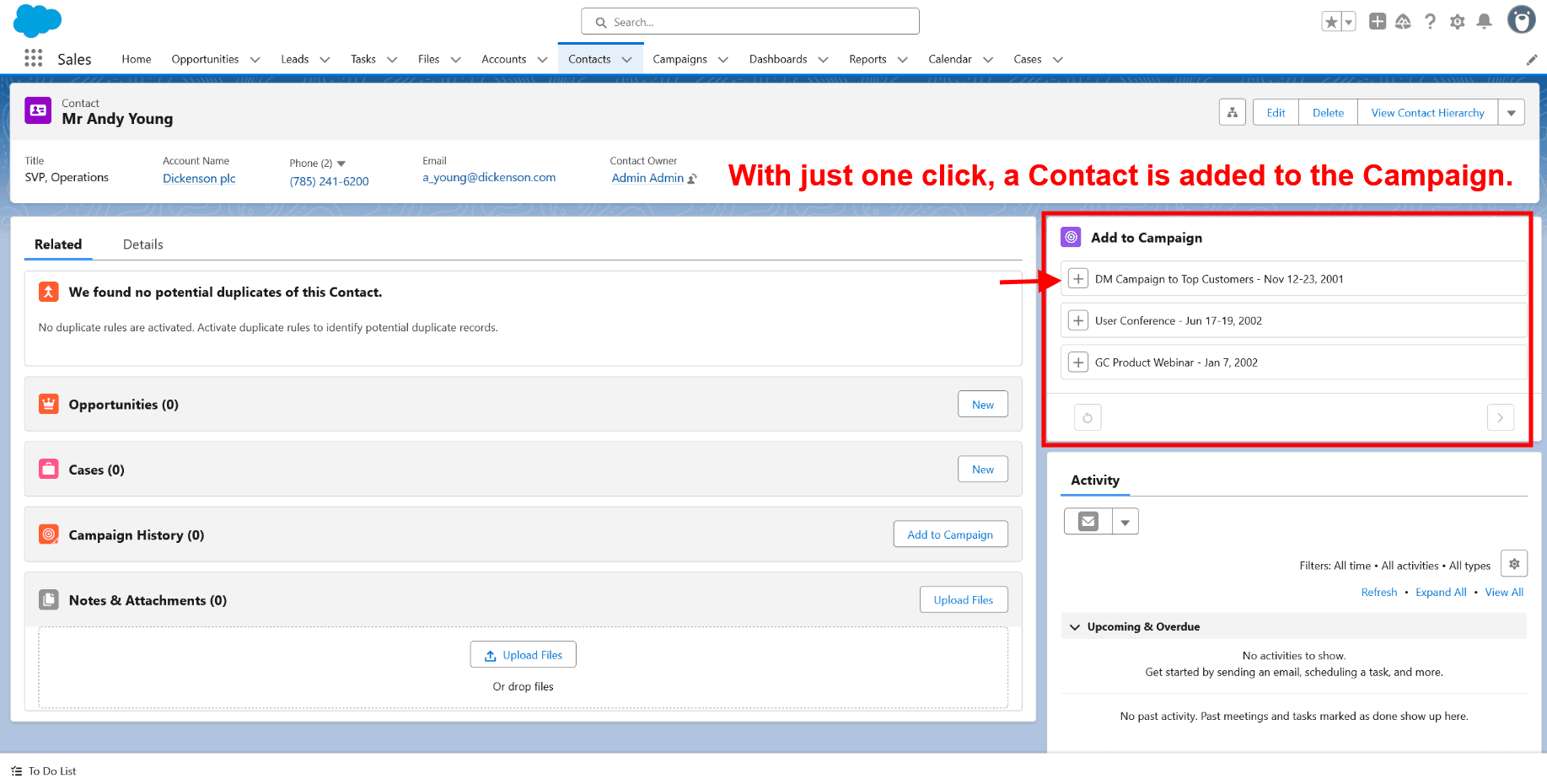The image size is (1547, 784).
Task: Expand Campaigns nav dropdown chevron
Action: point(723,60)
